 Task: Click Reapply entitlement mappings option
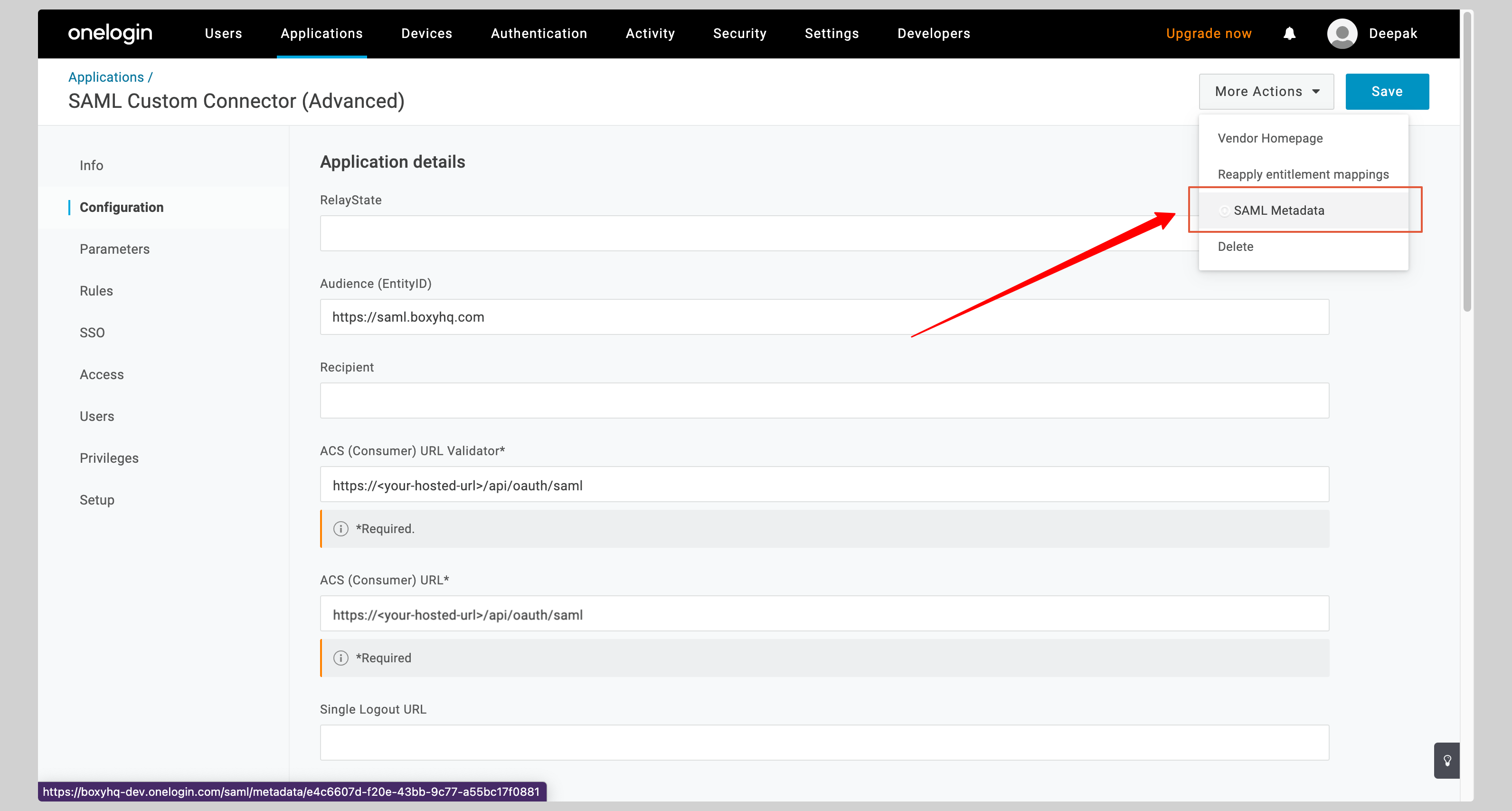[x=1303, y=174]
